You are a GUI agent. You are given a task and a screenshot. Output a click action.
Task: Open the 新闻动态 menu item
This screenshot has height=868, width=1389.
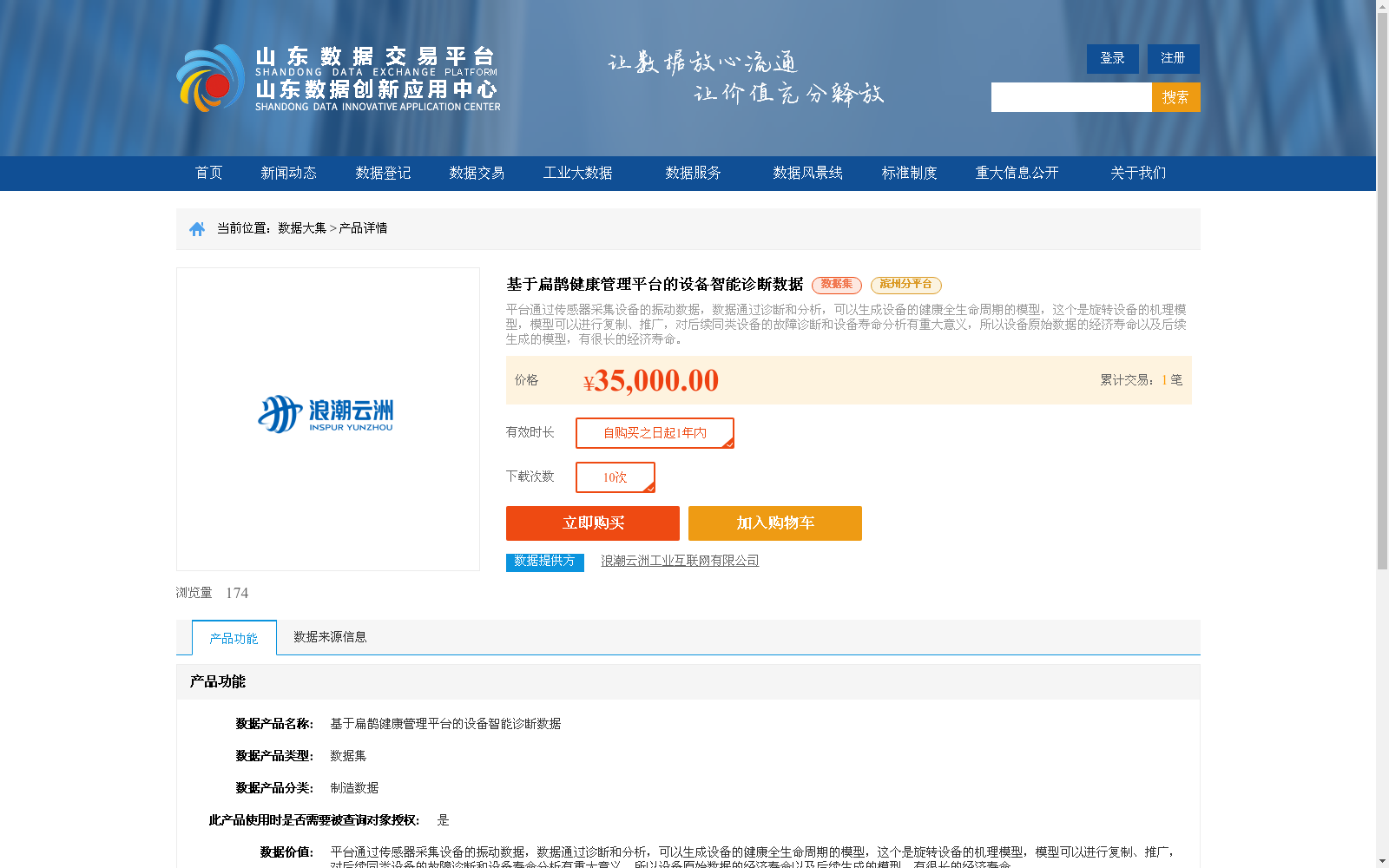[288, 173]
